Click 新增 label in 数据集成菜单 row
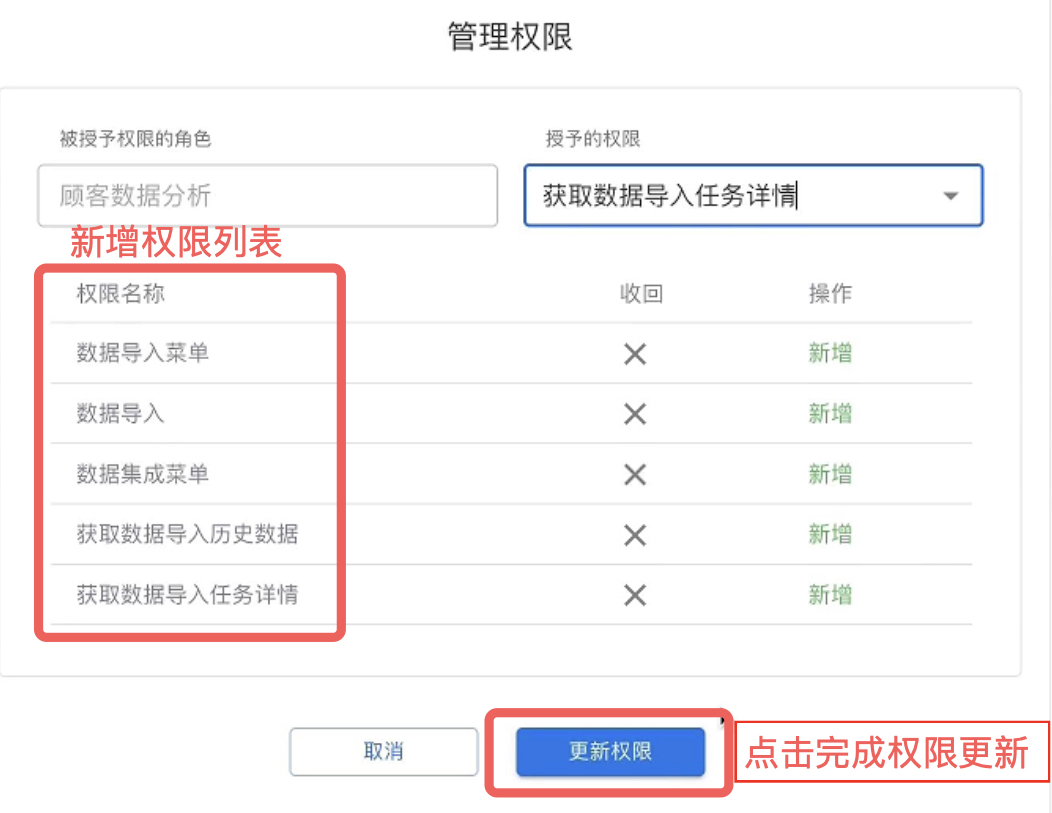Screen dimensions: 1052x813 [830, 474]
